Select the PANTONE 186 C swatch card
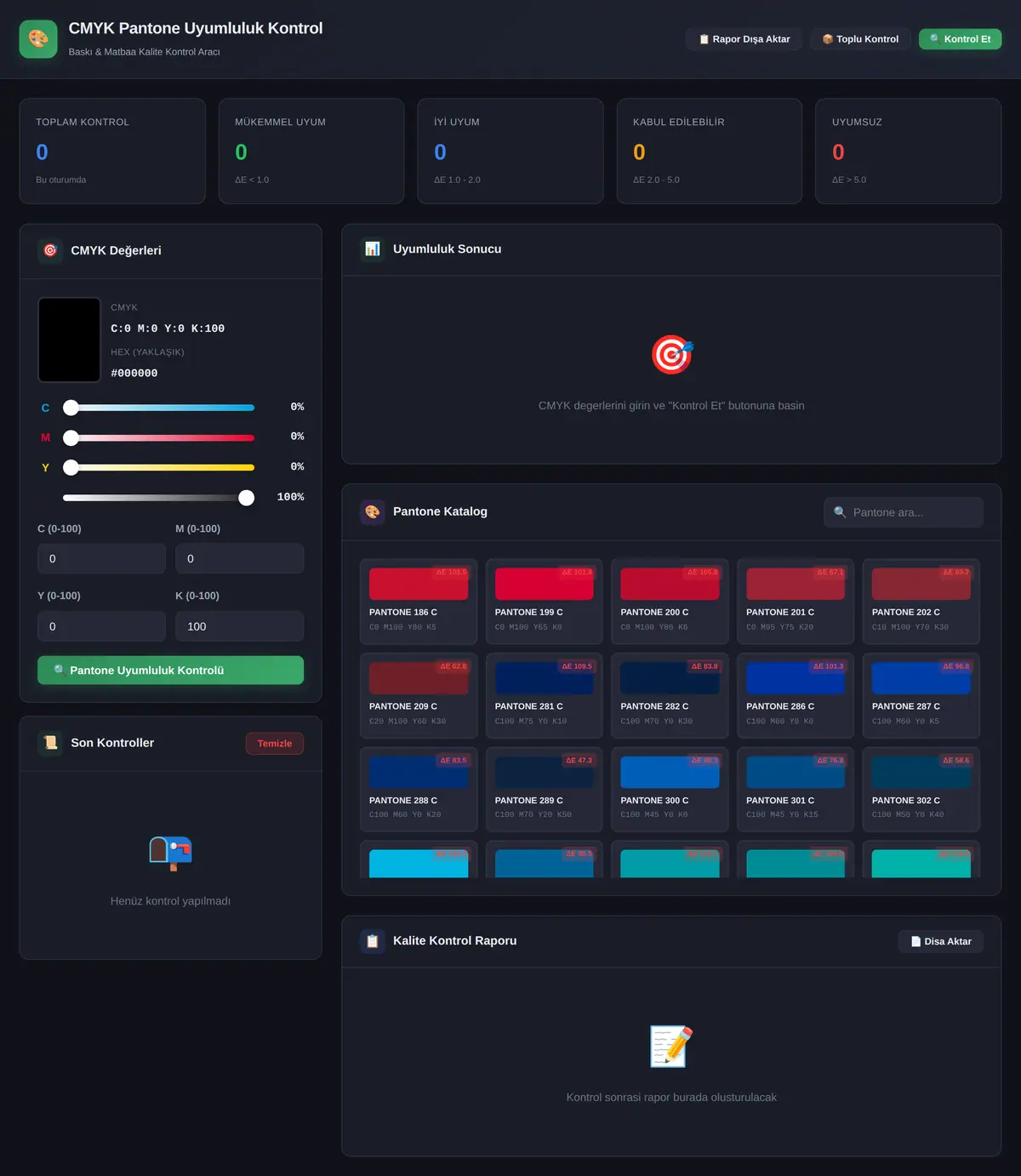 click(x=419, y=602)
